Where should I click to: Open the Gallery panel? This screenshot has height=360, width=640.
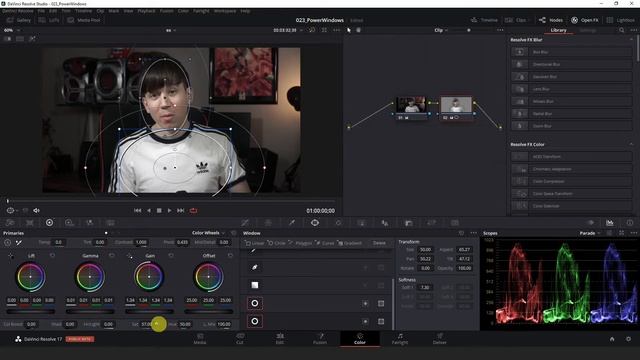point(19,20)
